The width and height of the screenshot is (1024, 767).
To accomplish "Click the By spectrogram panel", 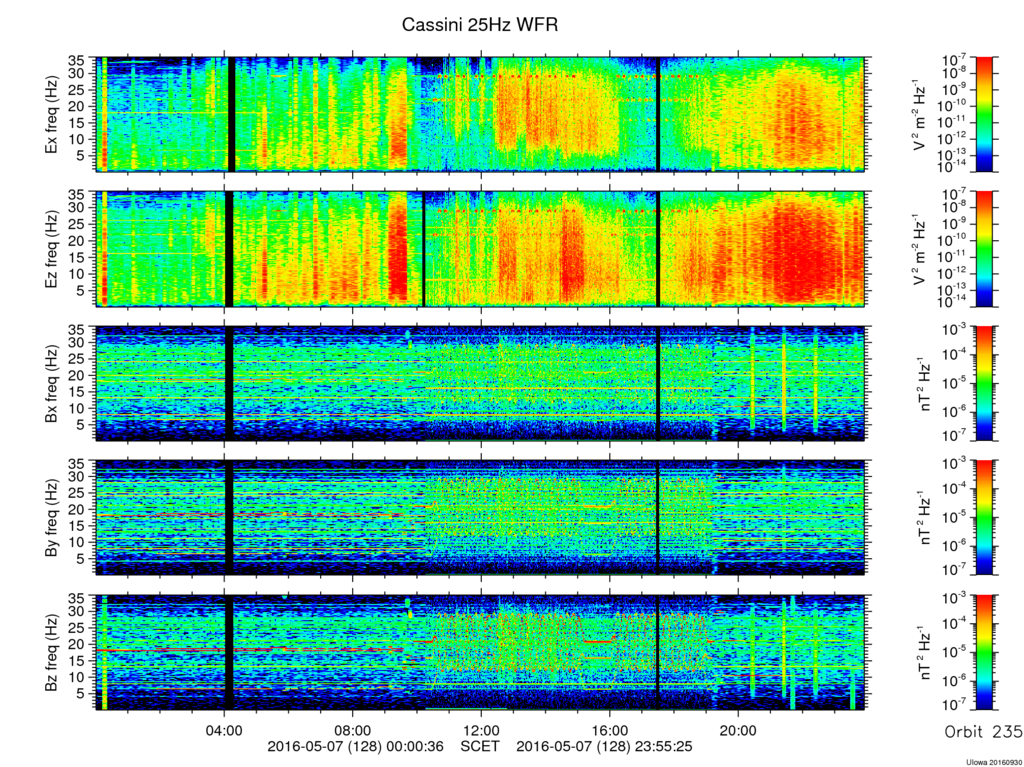I will point(480,518).
